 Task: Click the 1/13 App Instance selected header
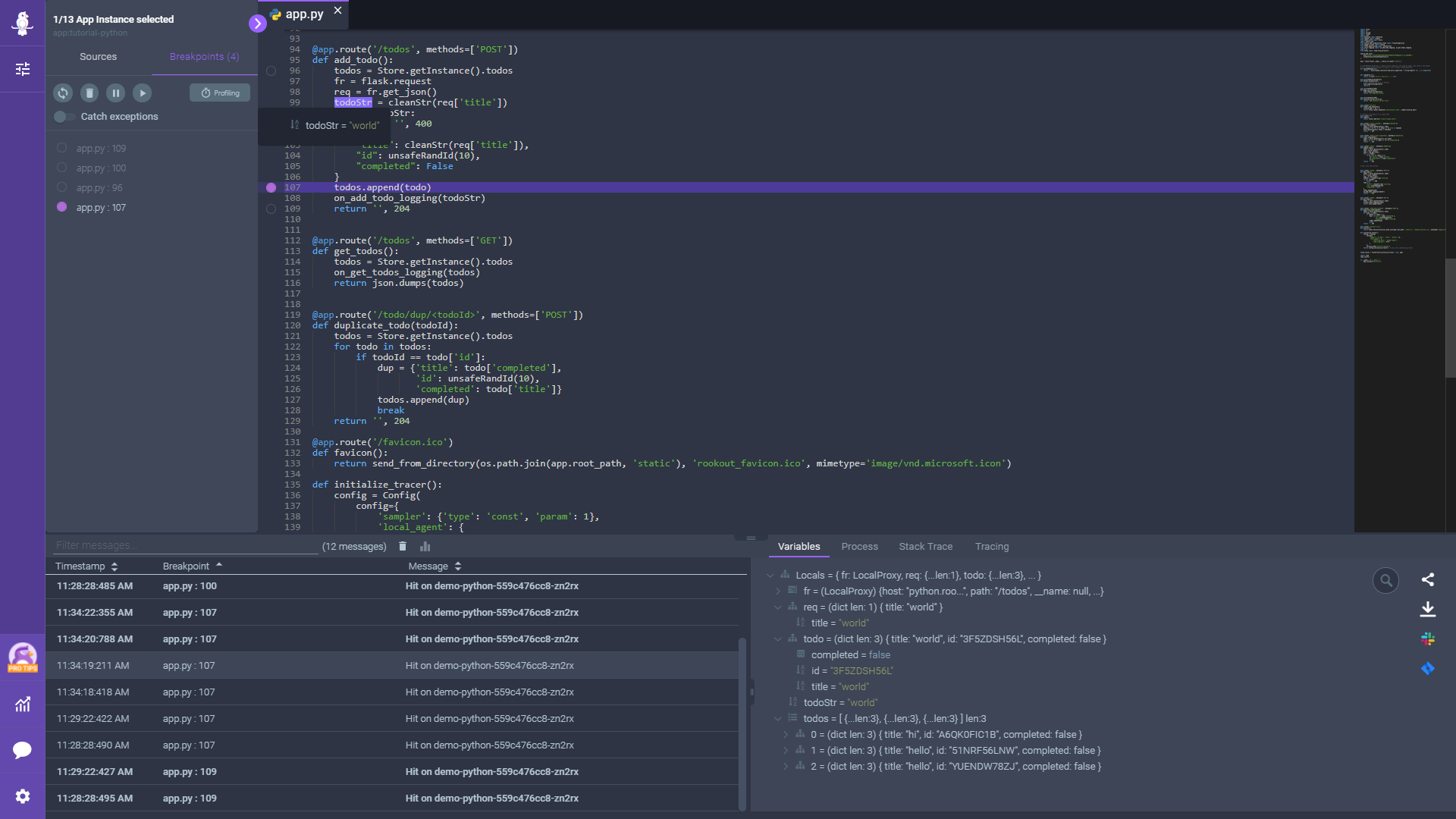click(114, 20)
